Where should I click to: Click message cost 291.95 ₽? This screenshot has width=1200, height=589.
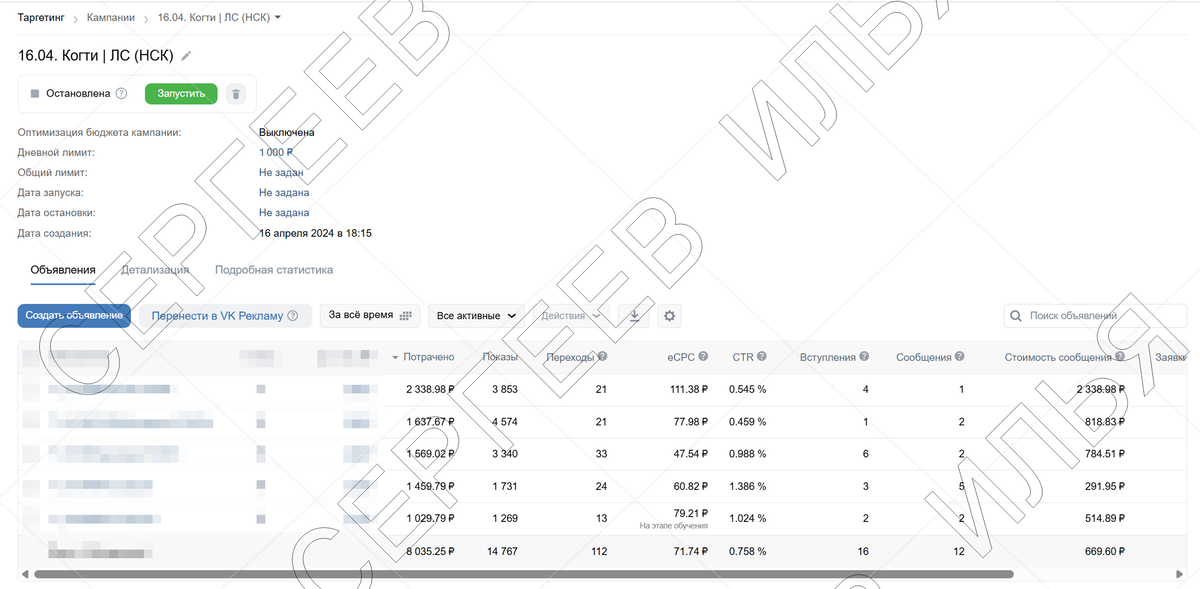click(x=1105, y=486)
